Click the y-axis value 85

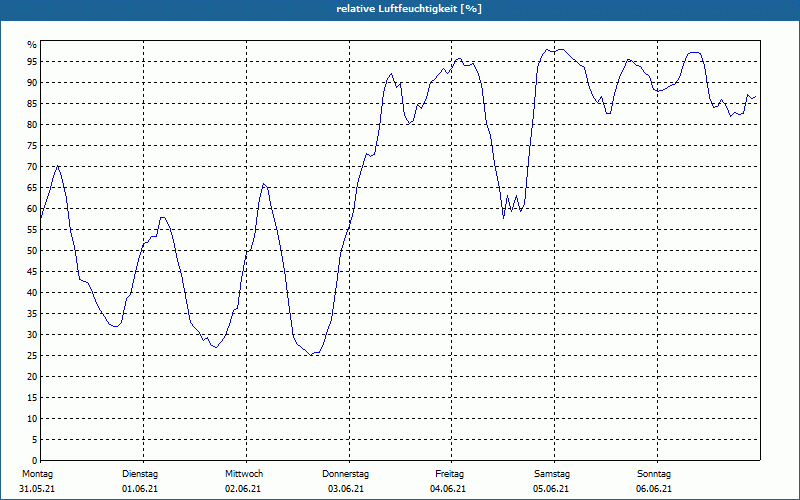click(32, 104)
